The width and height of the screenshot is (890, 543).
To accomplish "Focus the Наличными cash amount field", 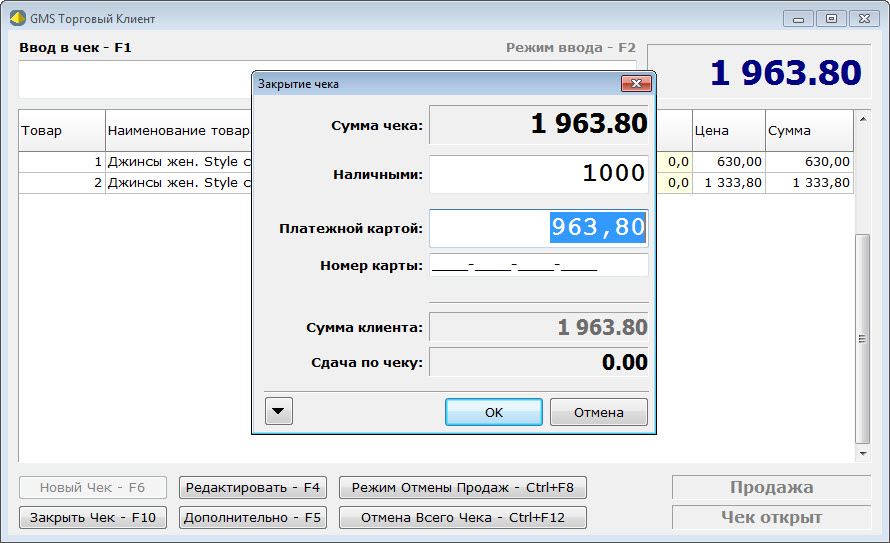I will click(538, 174).
